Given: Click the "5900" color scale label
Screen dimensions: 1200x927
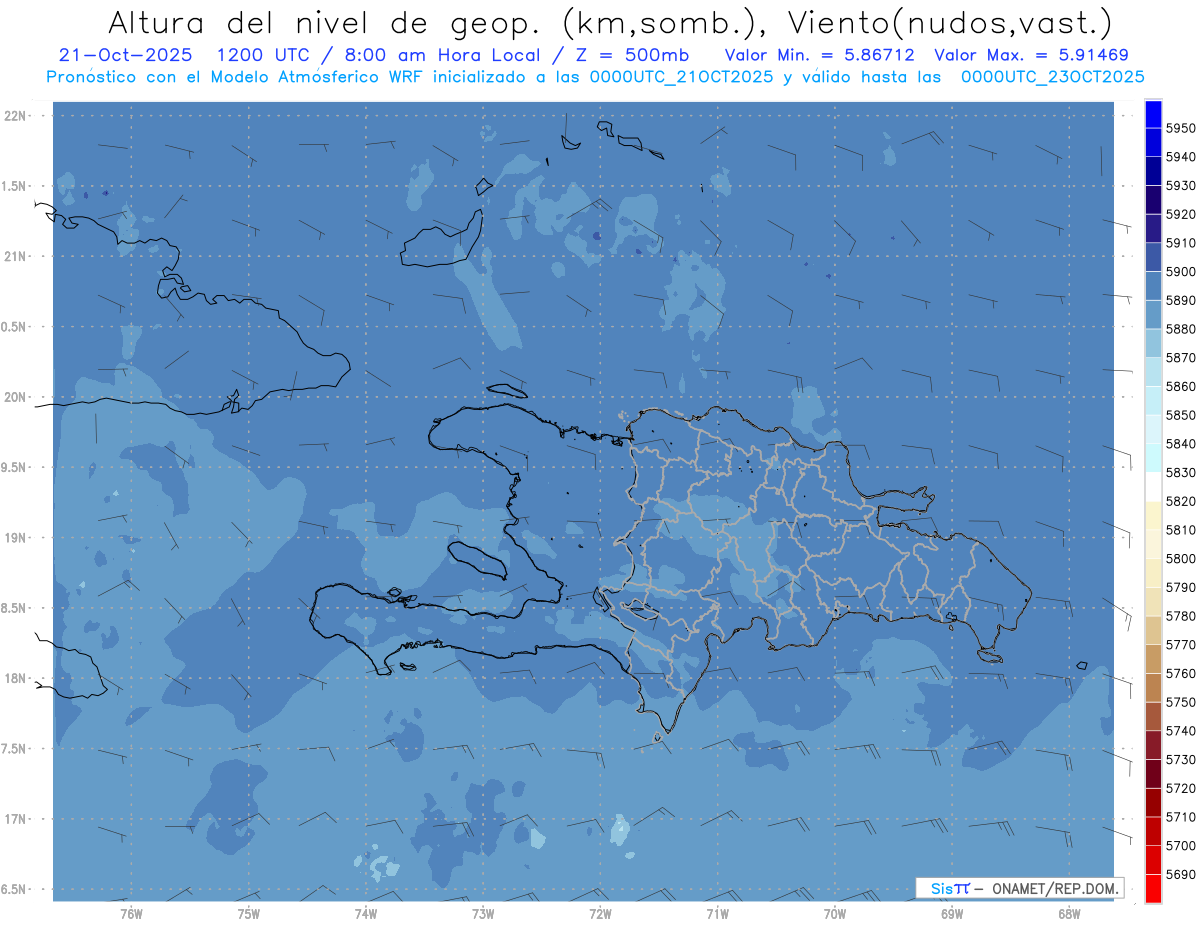Looking at the screenshot, I should pyautogui.click(x=1181, y=271).
